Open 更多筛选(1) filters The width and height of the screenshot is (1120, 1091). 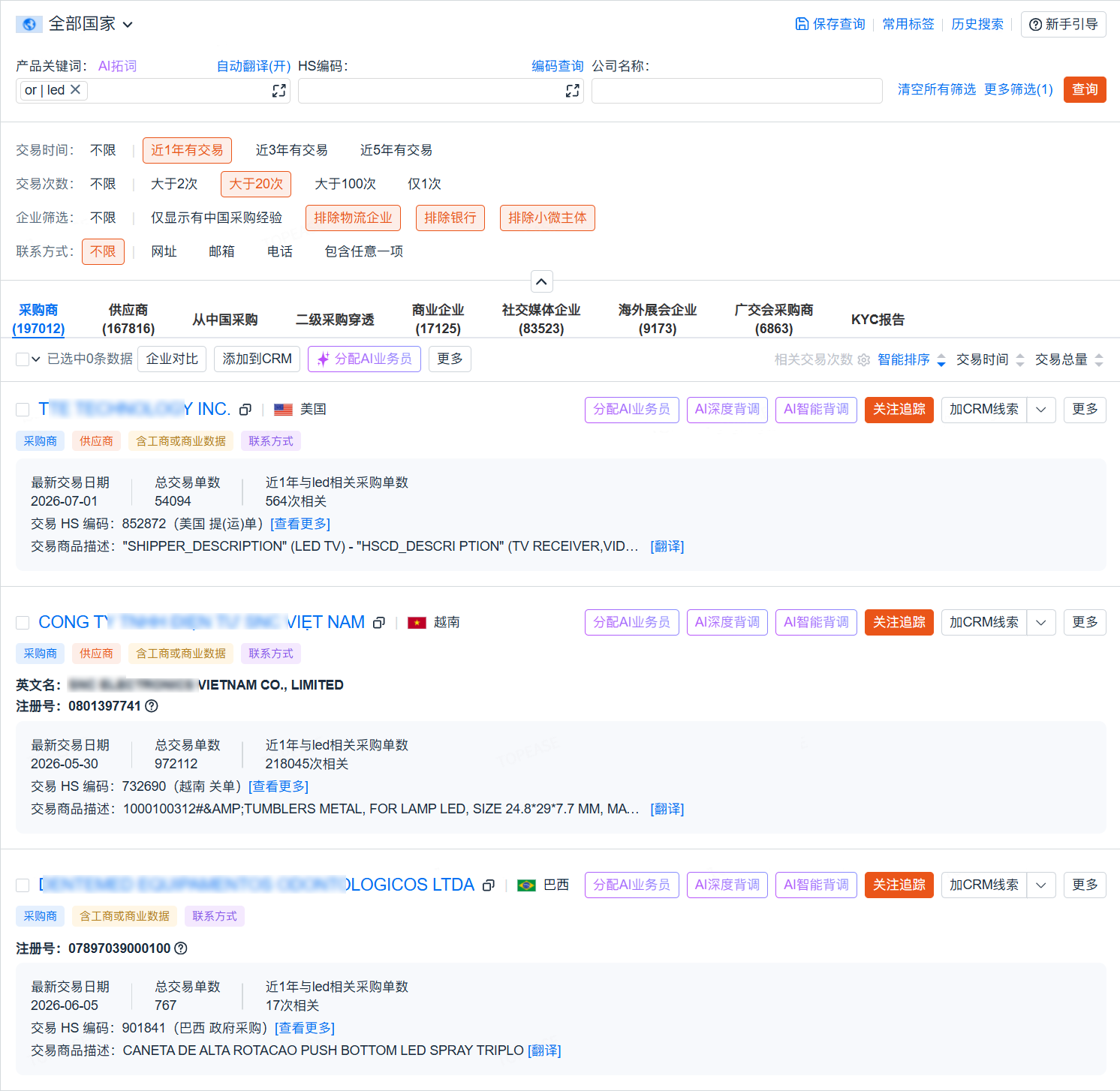tap(1019, 89)
